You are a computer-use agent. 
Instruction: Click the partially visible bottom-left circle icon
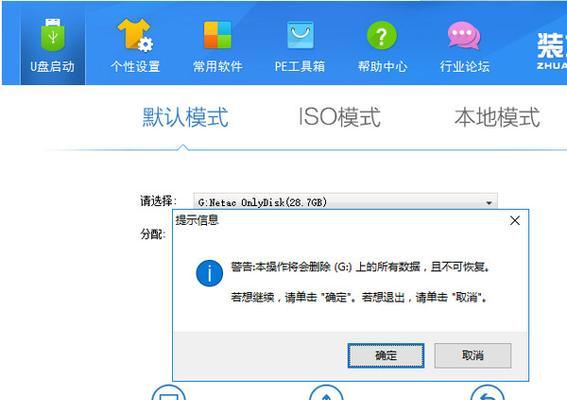coord(169,393)
